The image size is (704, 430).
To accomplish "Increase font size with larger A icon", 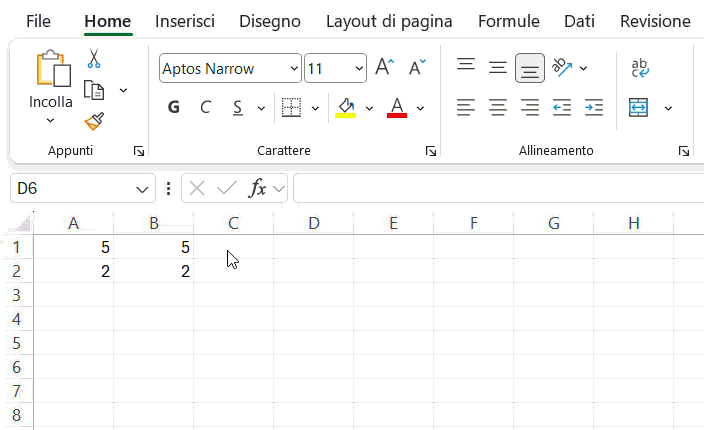I will point(385,68).
